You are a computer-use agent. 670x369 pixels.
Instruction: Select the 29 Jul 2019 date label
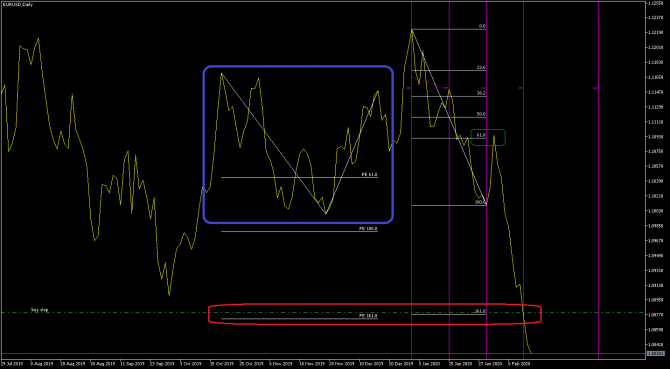point(12,364)
